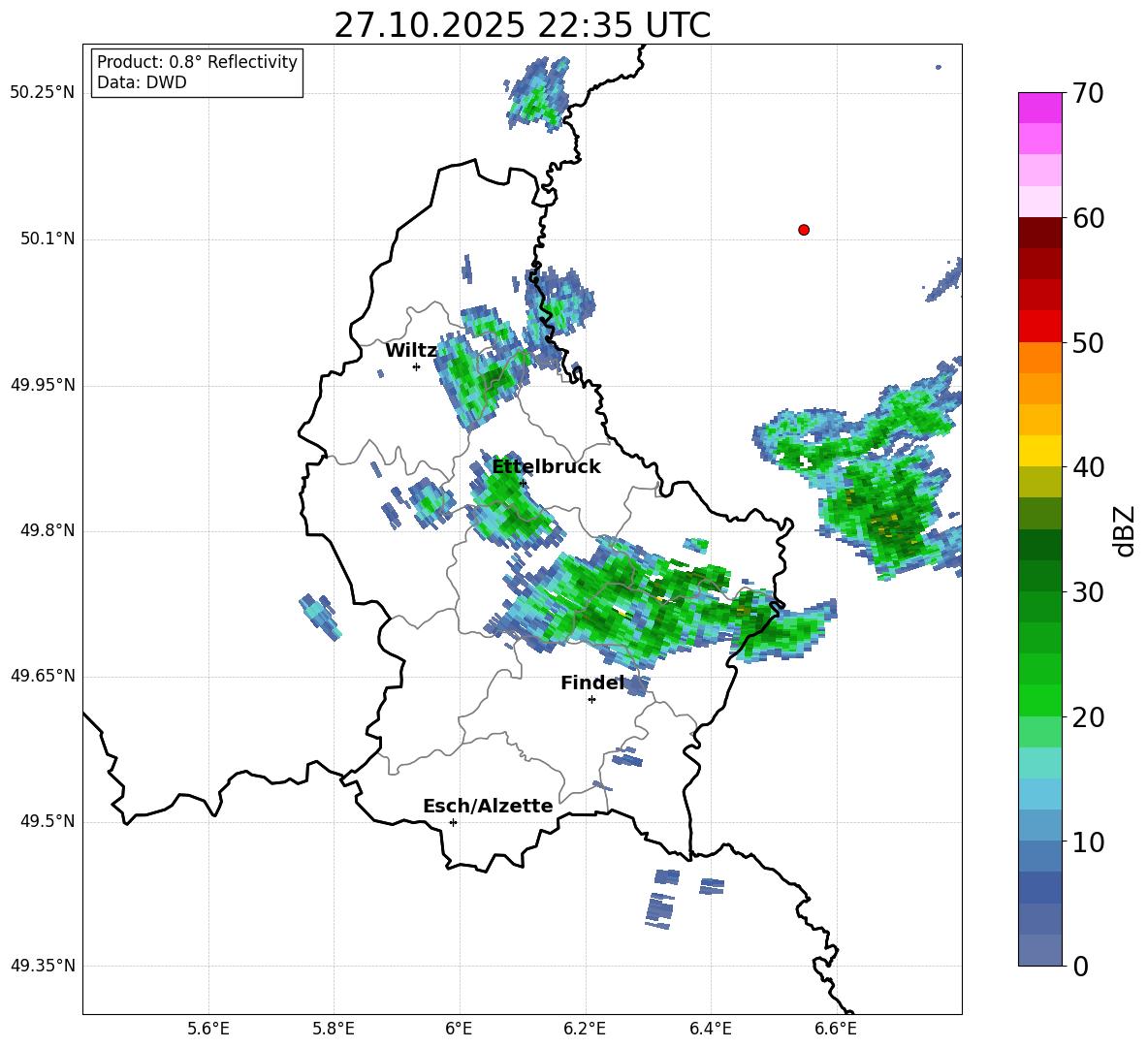Click the cross marker below Wiltz

(417, 366)
